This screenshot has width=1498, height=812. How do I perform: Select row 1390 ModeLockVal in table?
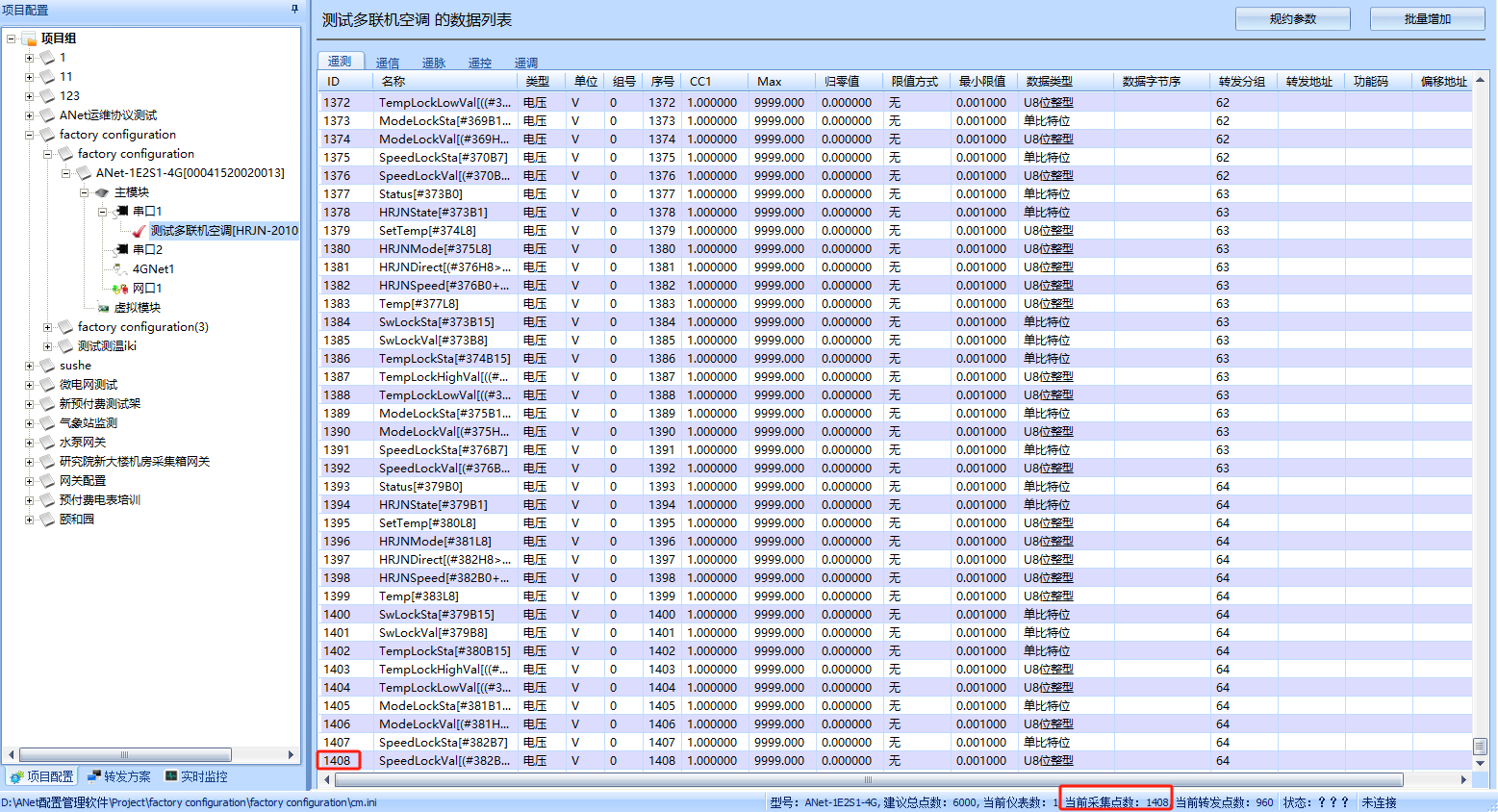(443, 432)
